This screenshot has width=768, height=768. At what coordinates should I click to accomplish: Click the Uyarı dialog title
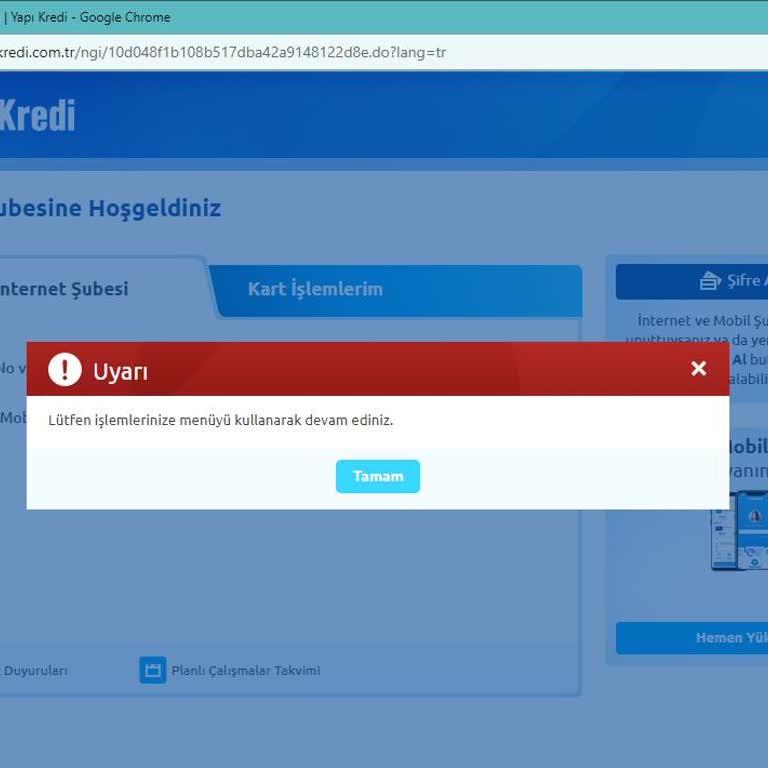pos(120,372)
